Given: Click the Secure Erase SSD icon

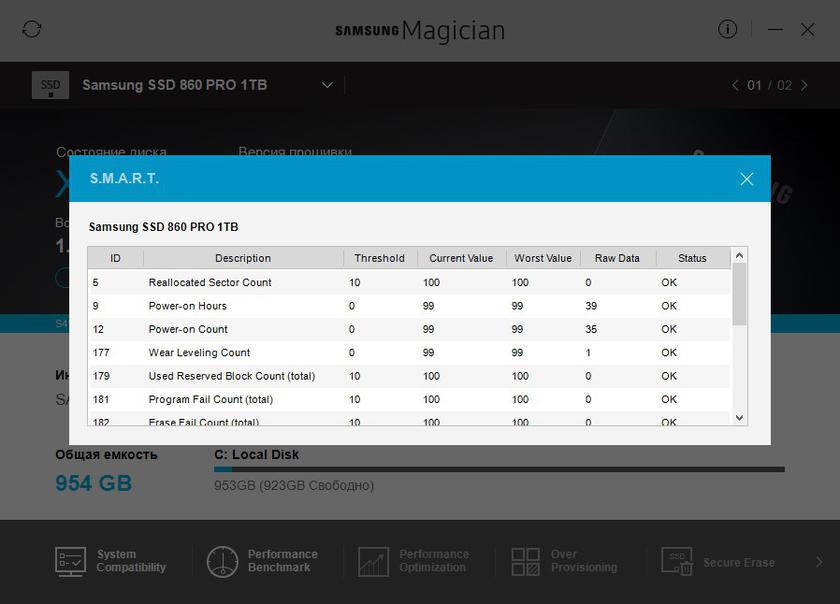Looking at the screenshot, I should [679, 561].
